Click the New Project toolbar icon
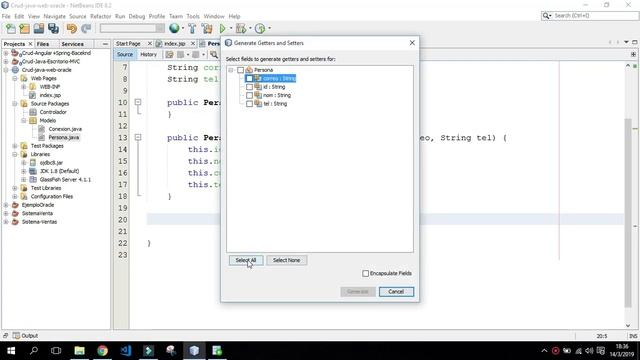640x360 pixels. (x=24, y=29)
